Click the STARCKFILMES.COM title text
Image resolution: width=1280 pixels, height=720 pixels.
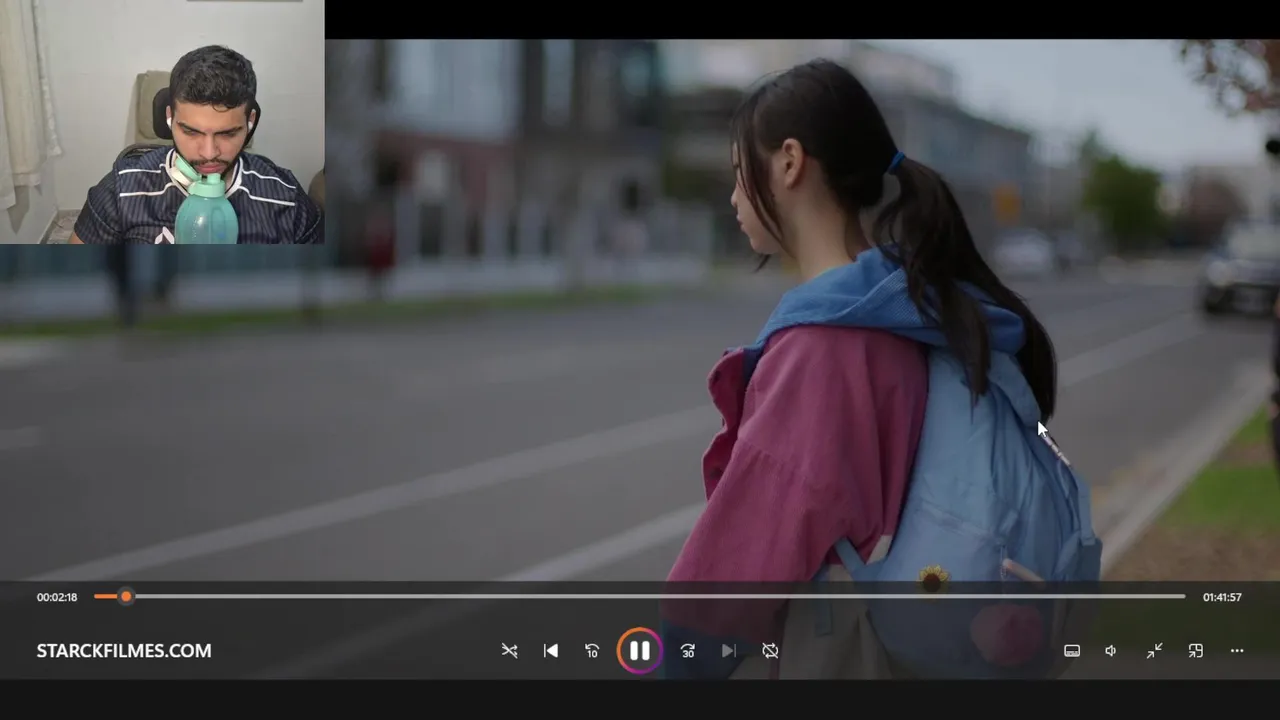[x=124, y=651]
